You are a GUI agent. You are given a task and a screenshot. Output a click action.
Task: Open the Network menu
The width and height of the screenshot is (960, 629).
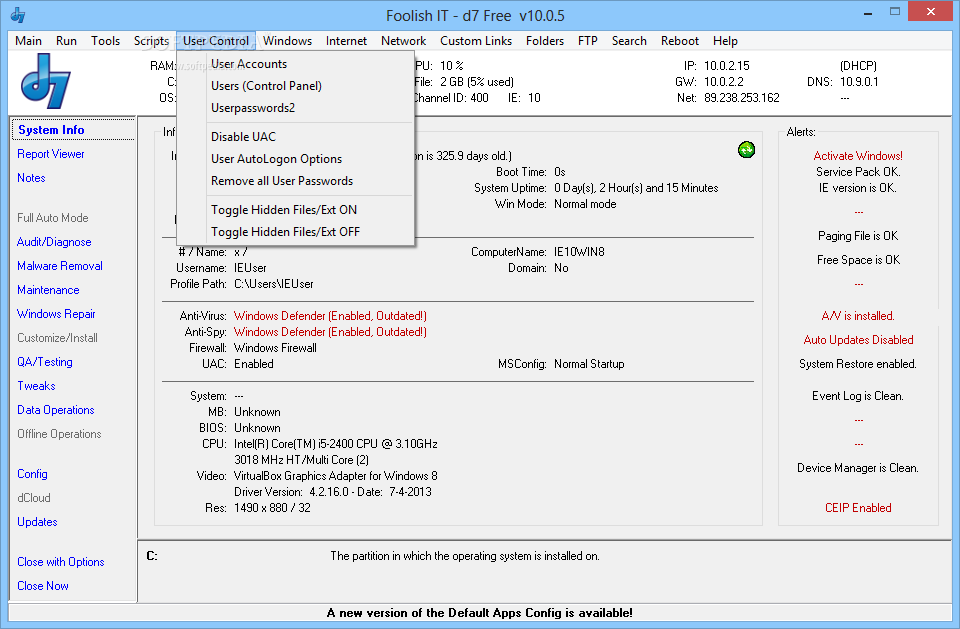403,41
